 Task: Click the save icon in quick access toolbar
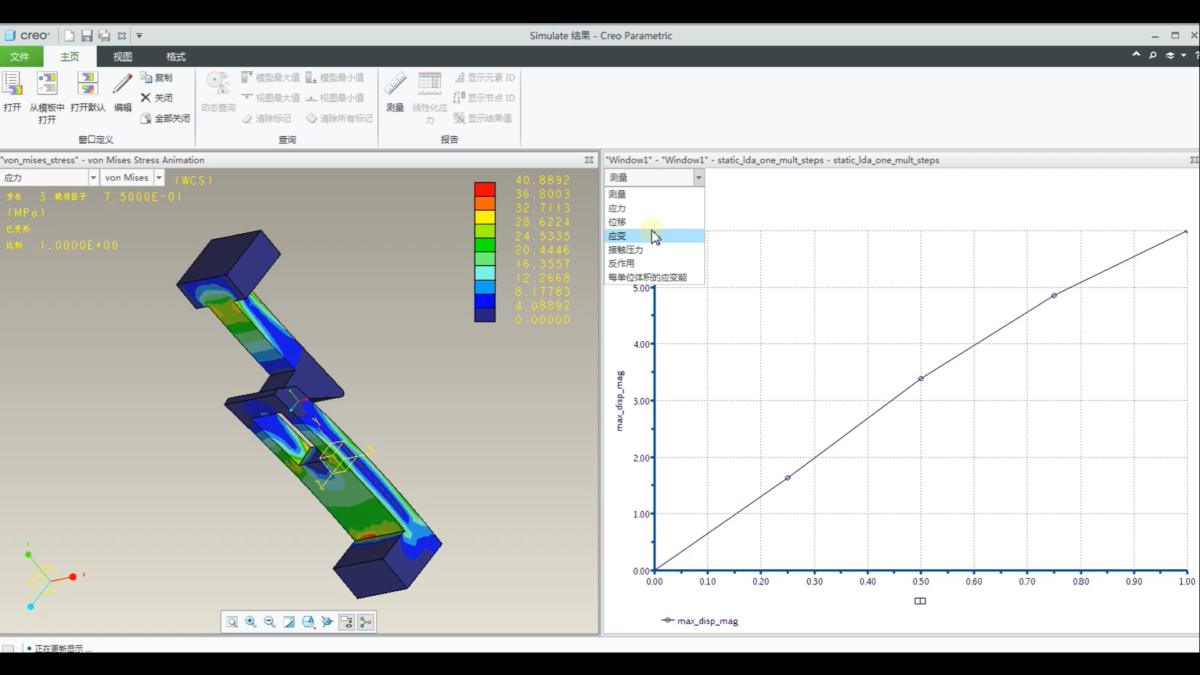tap(87, 36)
